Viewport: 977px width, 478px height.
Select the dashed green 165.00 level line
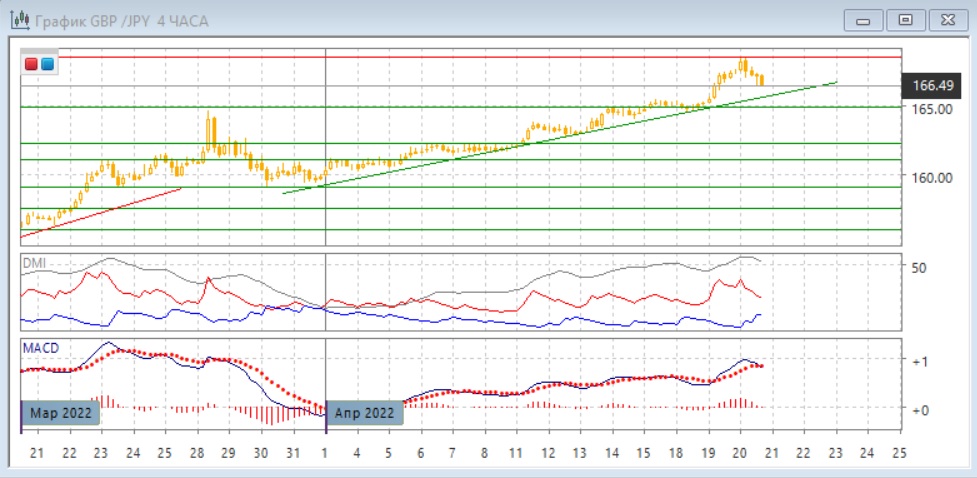(461, 107)
